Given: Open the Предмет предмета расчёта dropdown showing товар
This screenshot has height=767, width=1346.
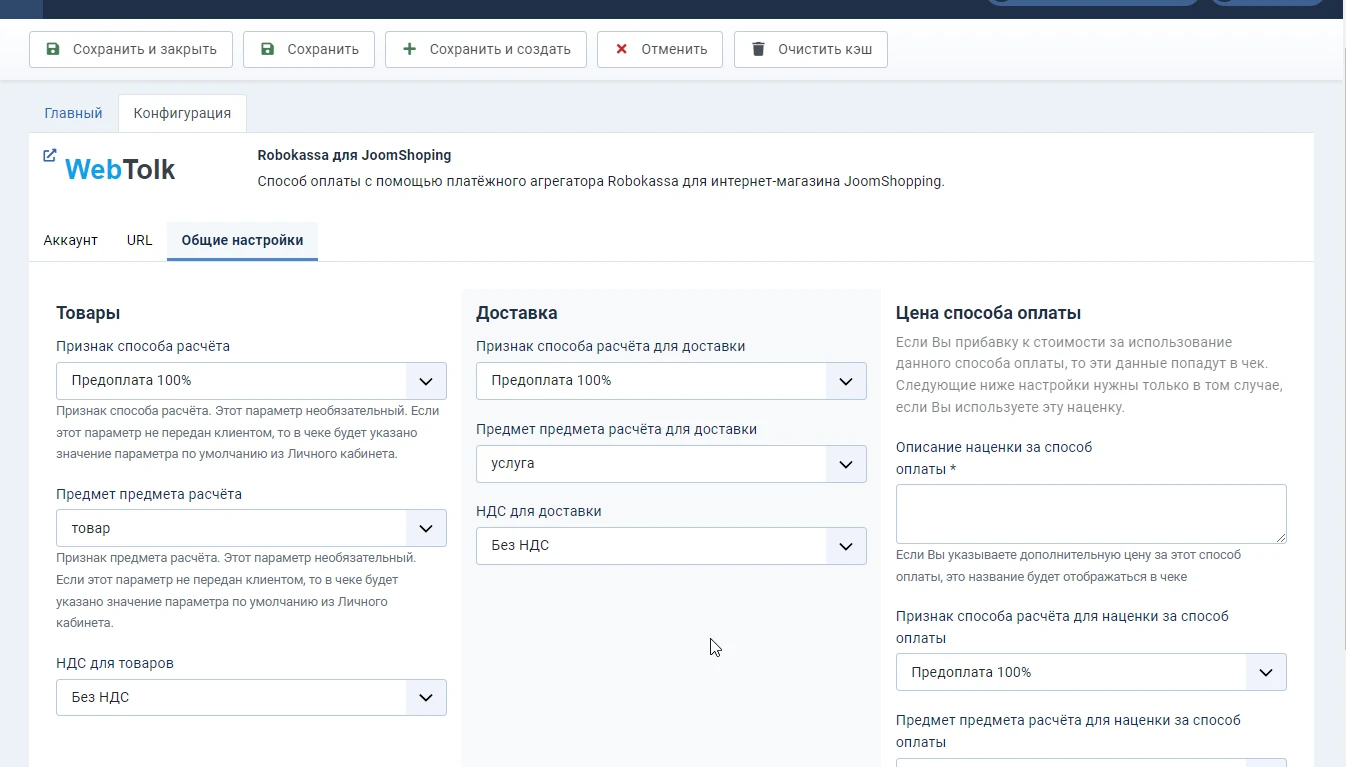Looking at the screenshot, I should tap(251, 528).
